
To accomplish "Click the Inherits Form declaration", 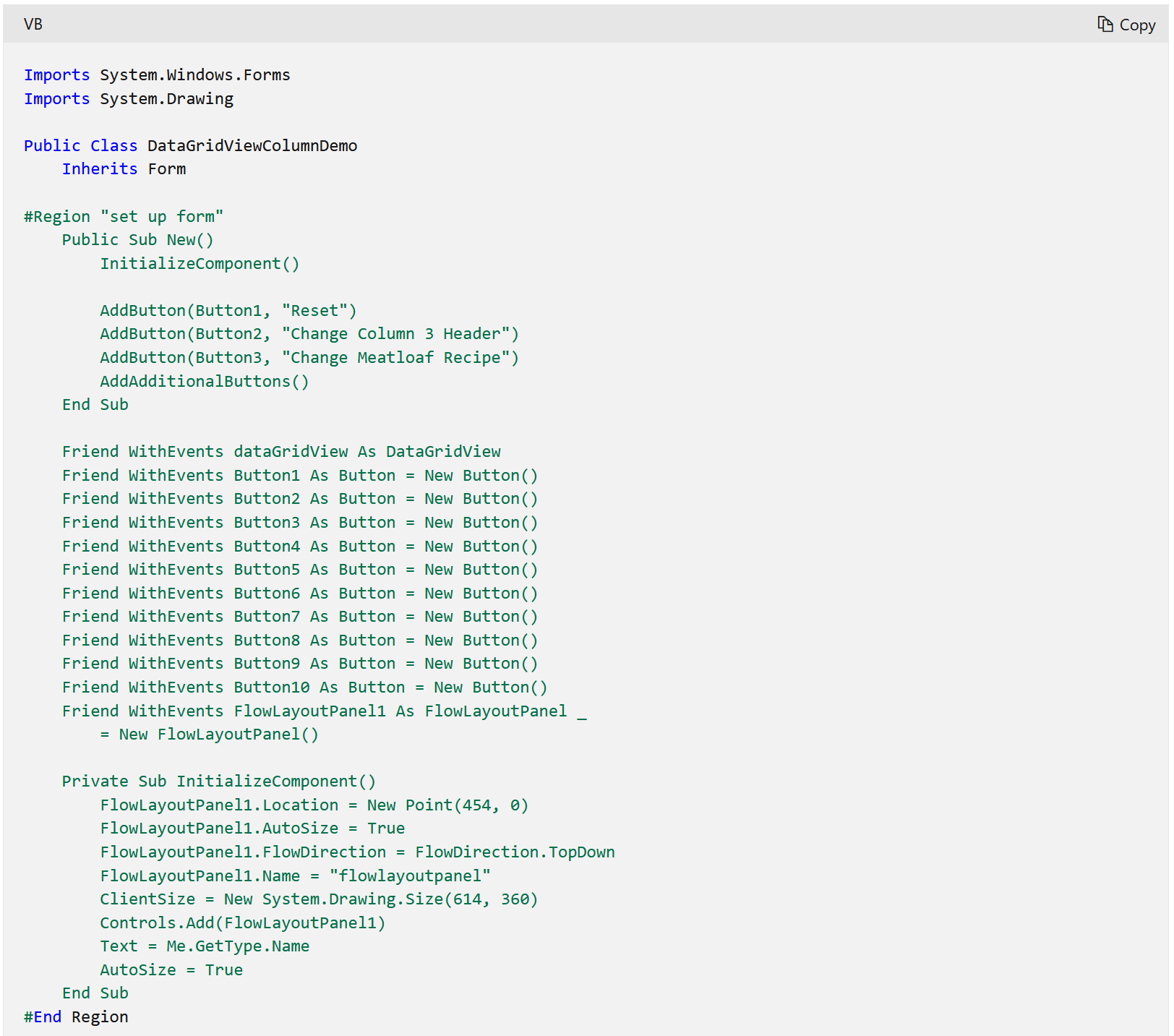I will tap(124, 168).
